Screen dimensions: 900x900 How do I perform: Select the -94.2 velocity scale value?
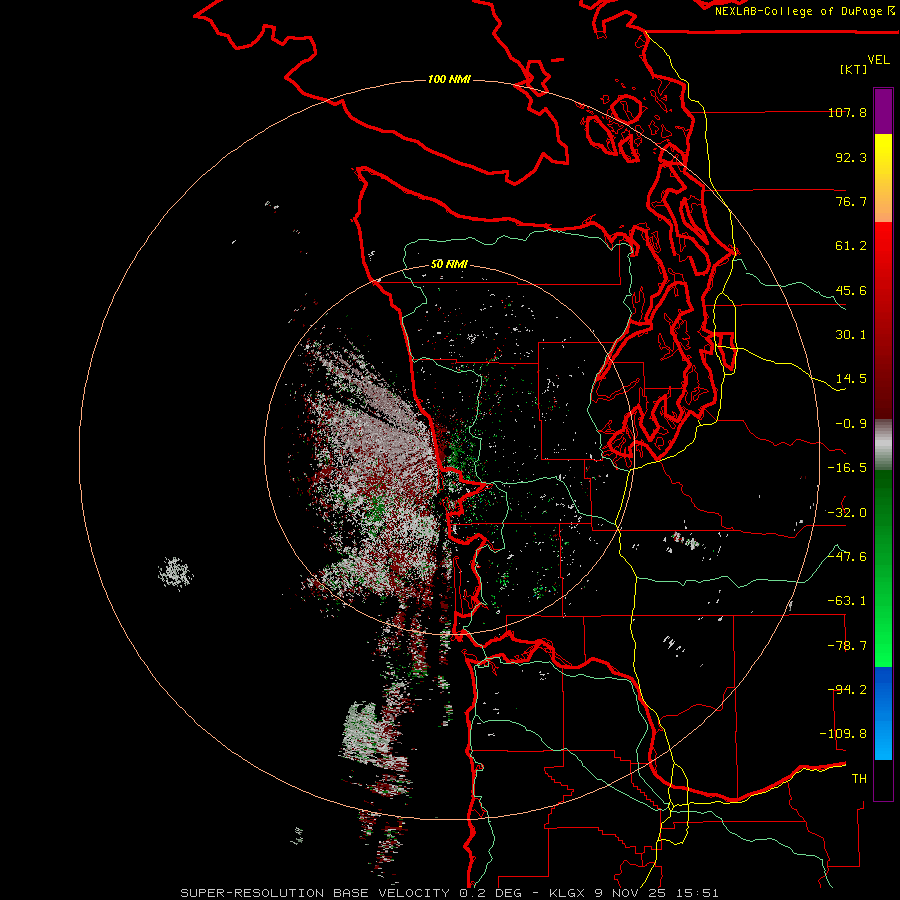coord(847,690)
